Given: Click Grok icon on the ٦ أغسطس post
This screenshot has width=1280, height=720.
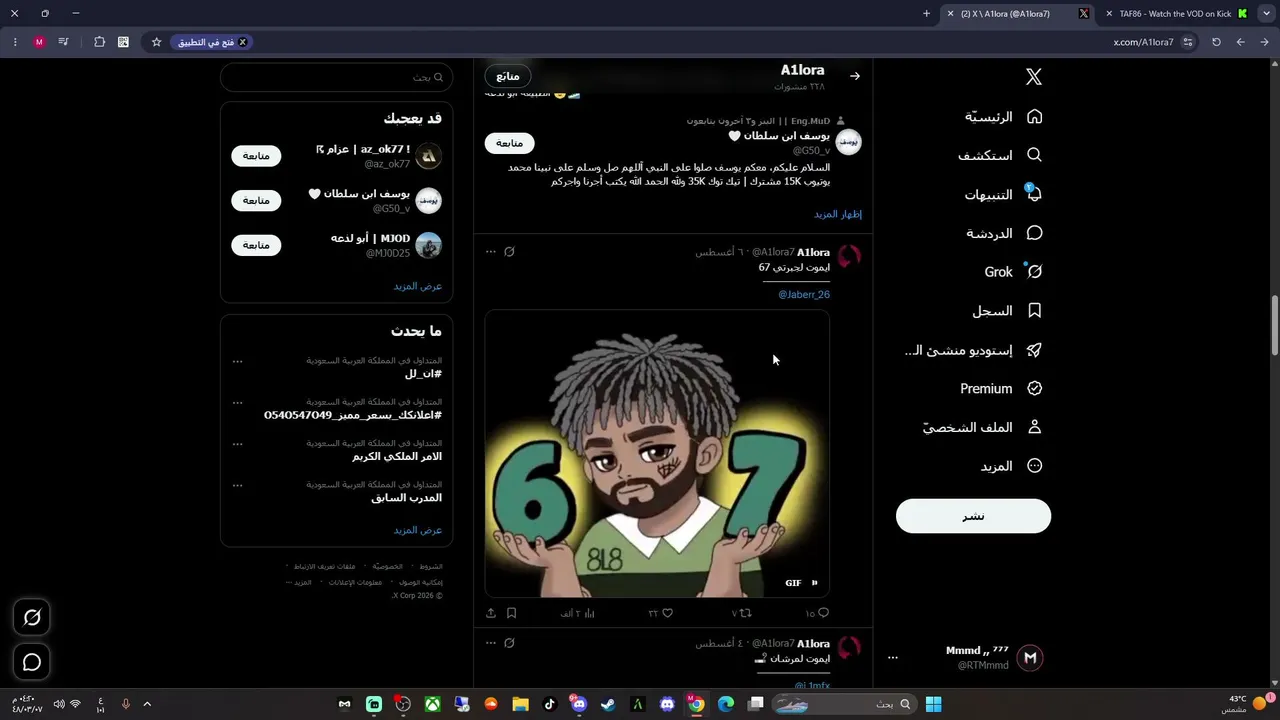Looking at the screenshot, I should click(x=510, y=252).
